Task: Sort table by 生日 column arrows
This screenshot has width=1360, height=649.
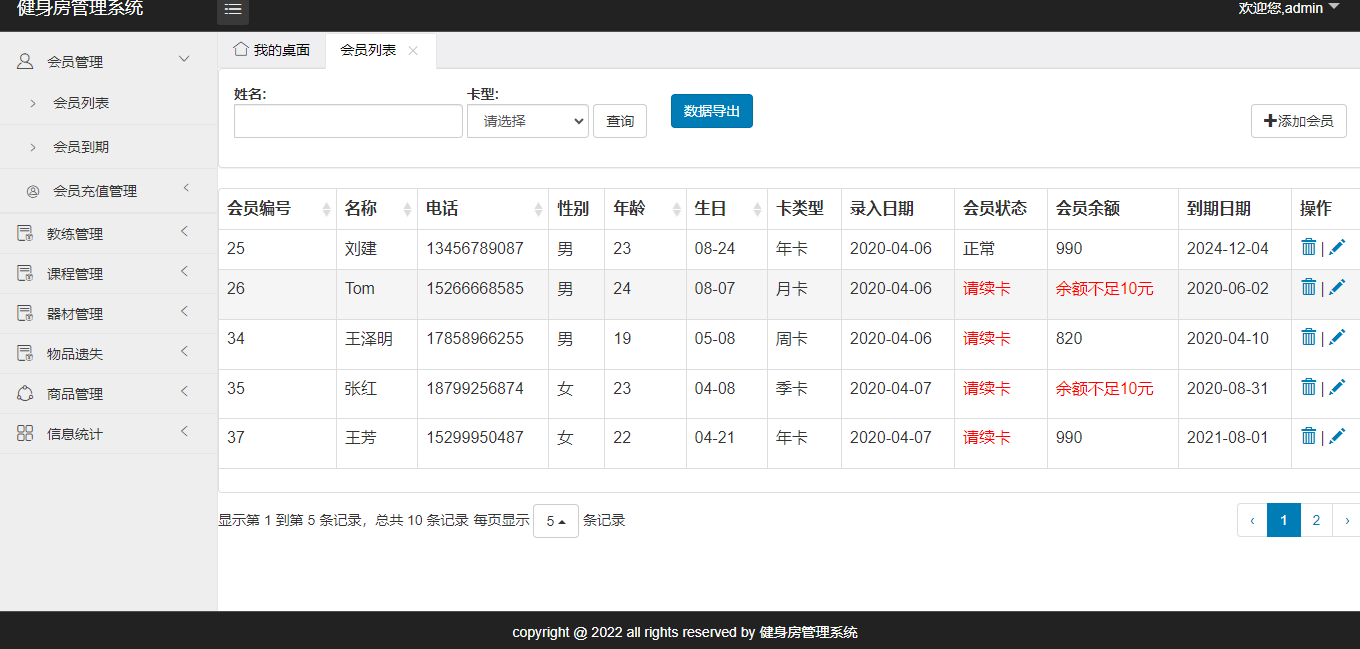Action: pyautogui.click(x=757, y=209)
